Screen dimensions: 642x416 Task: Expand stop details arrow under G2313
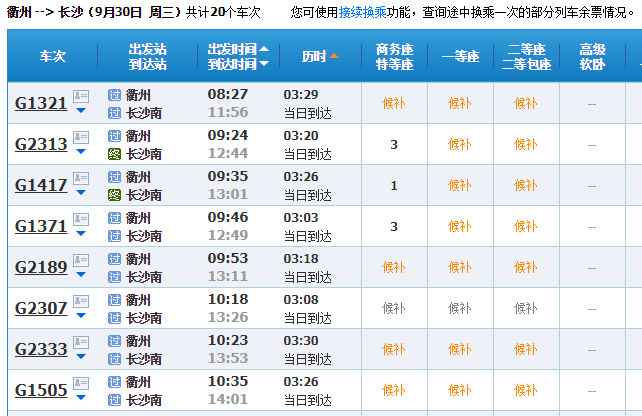(81, 151)
